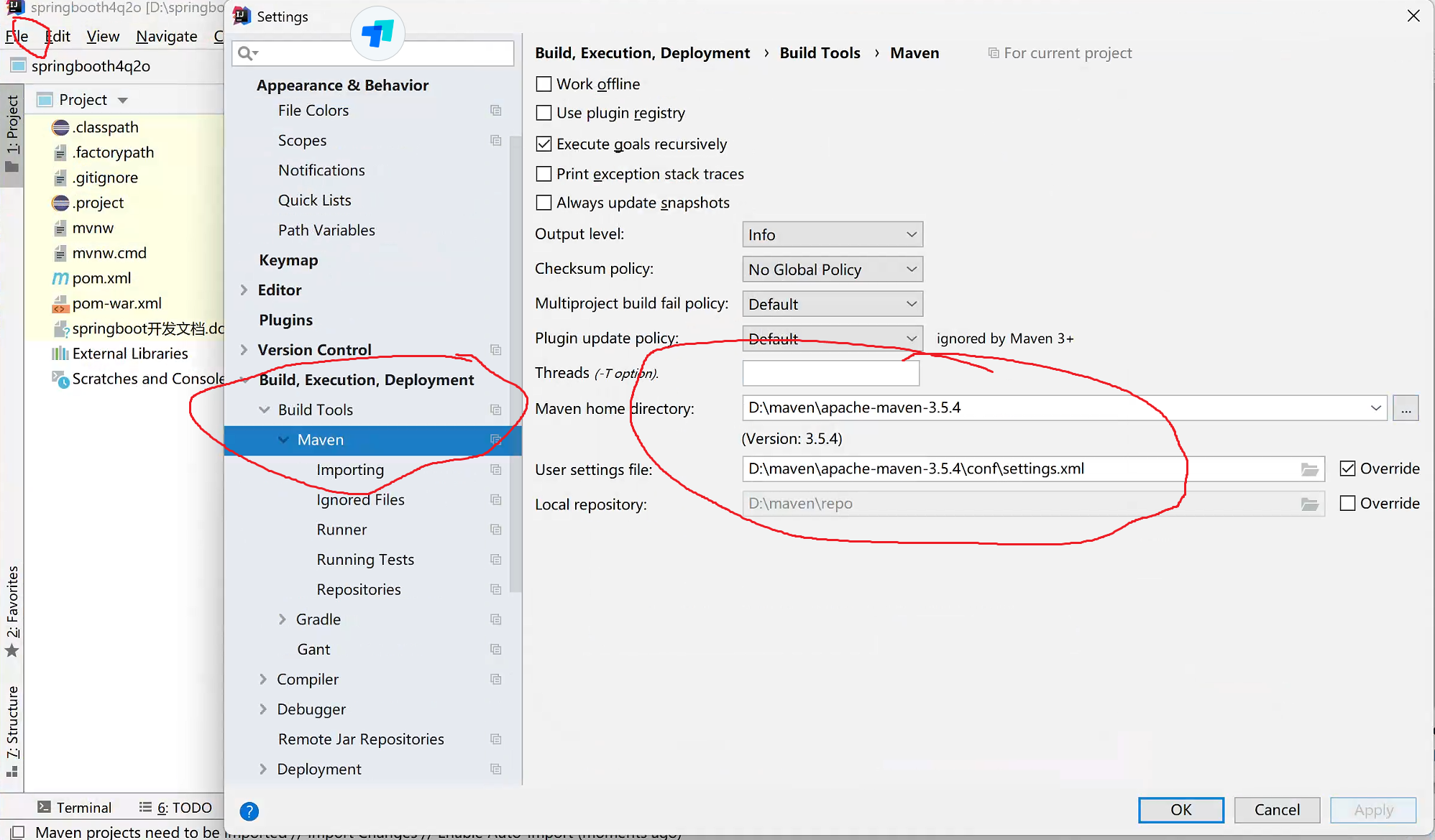
Task: Open Multiproject build fail policy dropdown
Action: [833, 304]
